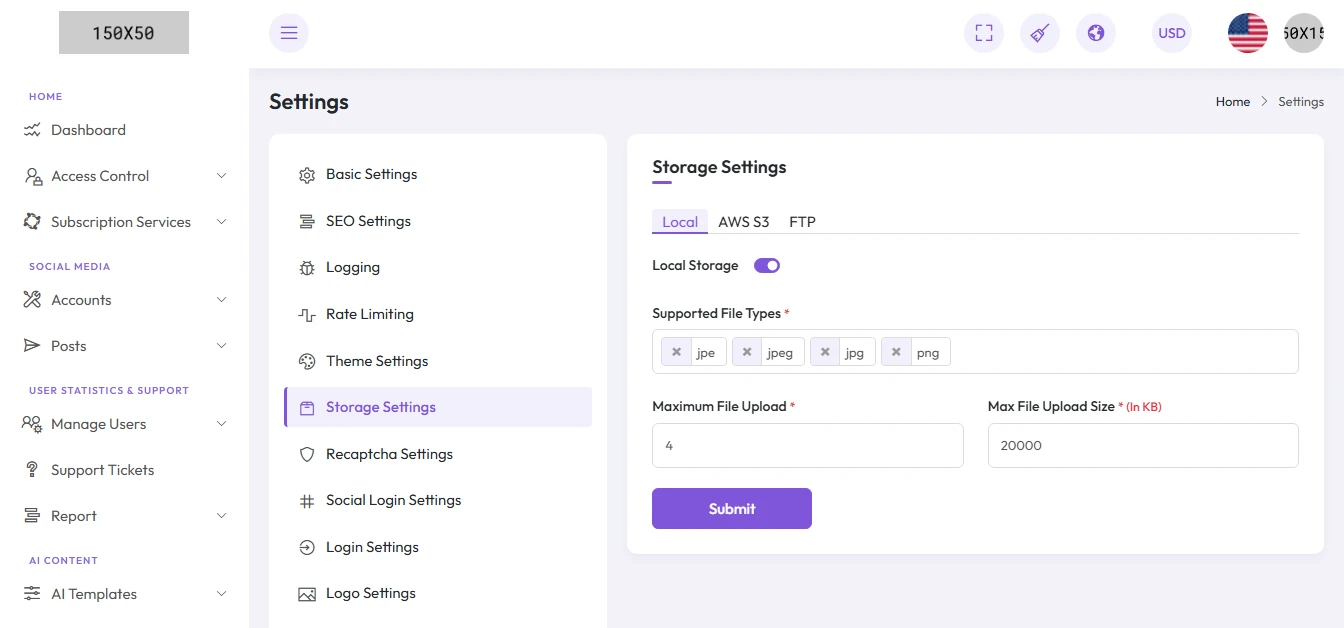Screen dimensions: 1344x628
Task: Click the Logging bug icon
Action: [307, 268]
